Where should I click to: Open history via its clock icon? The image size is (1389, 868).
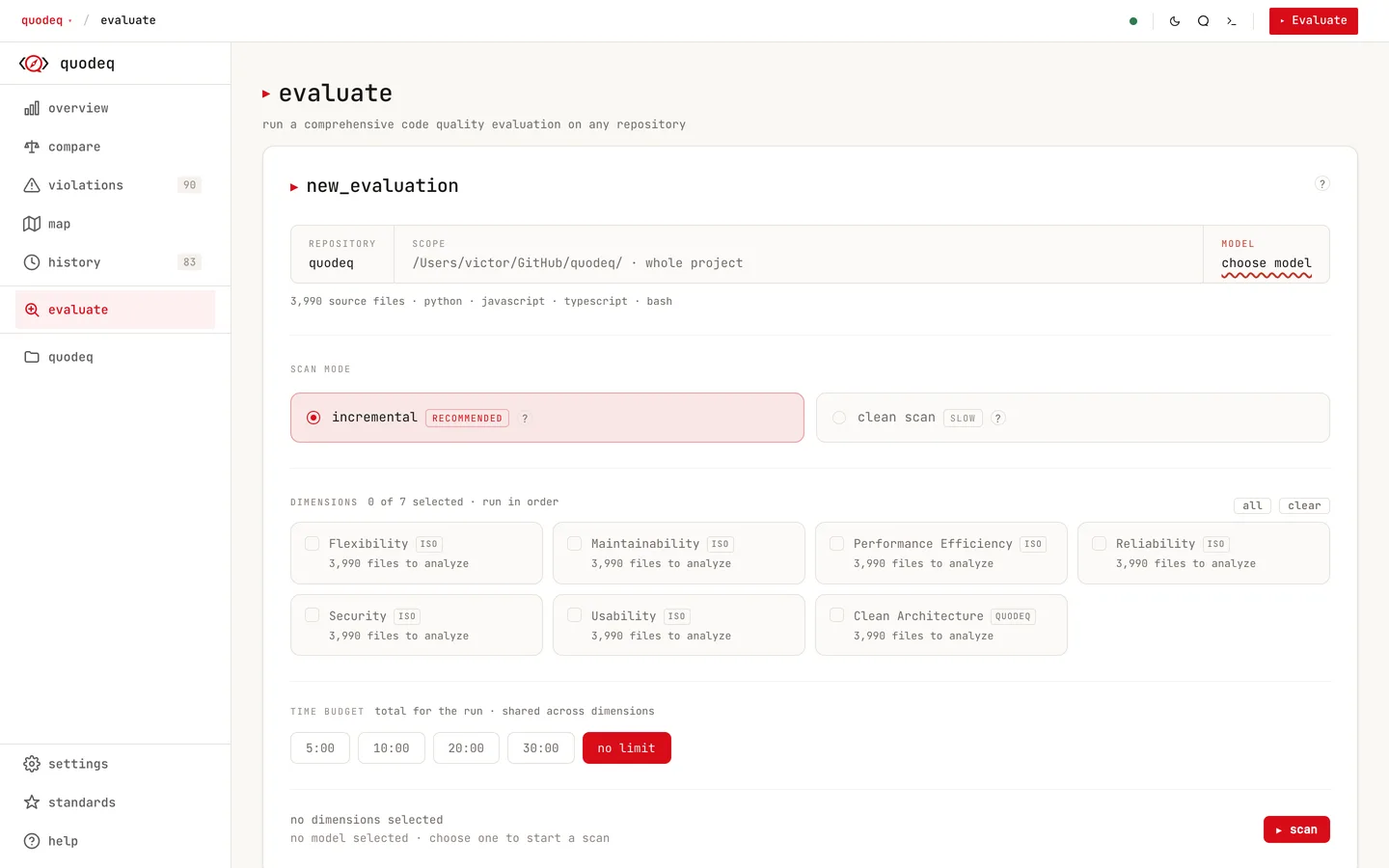32,262
